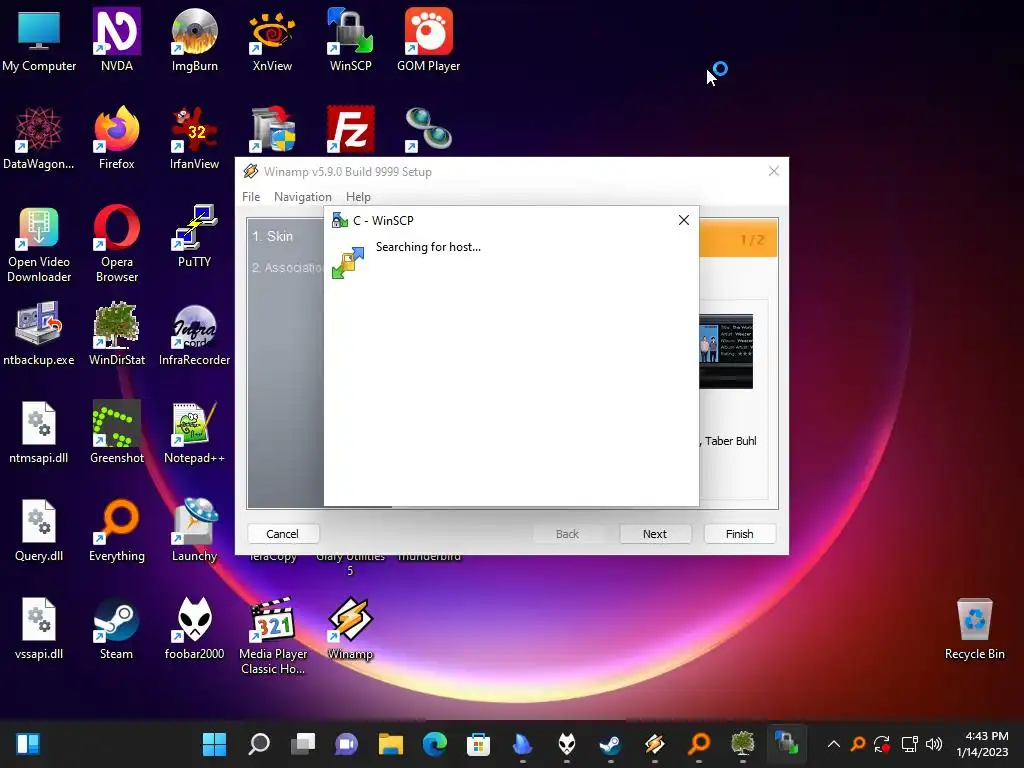Select the Greenshot desktop icon
This screenshot has width=1024, height=768.
tap(117, 432)
